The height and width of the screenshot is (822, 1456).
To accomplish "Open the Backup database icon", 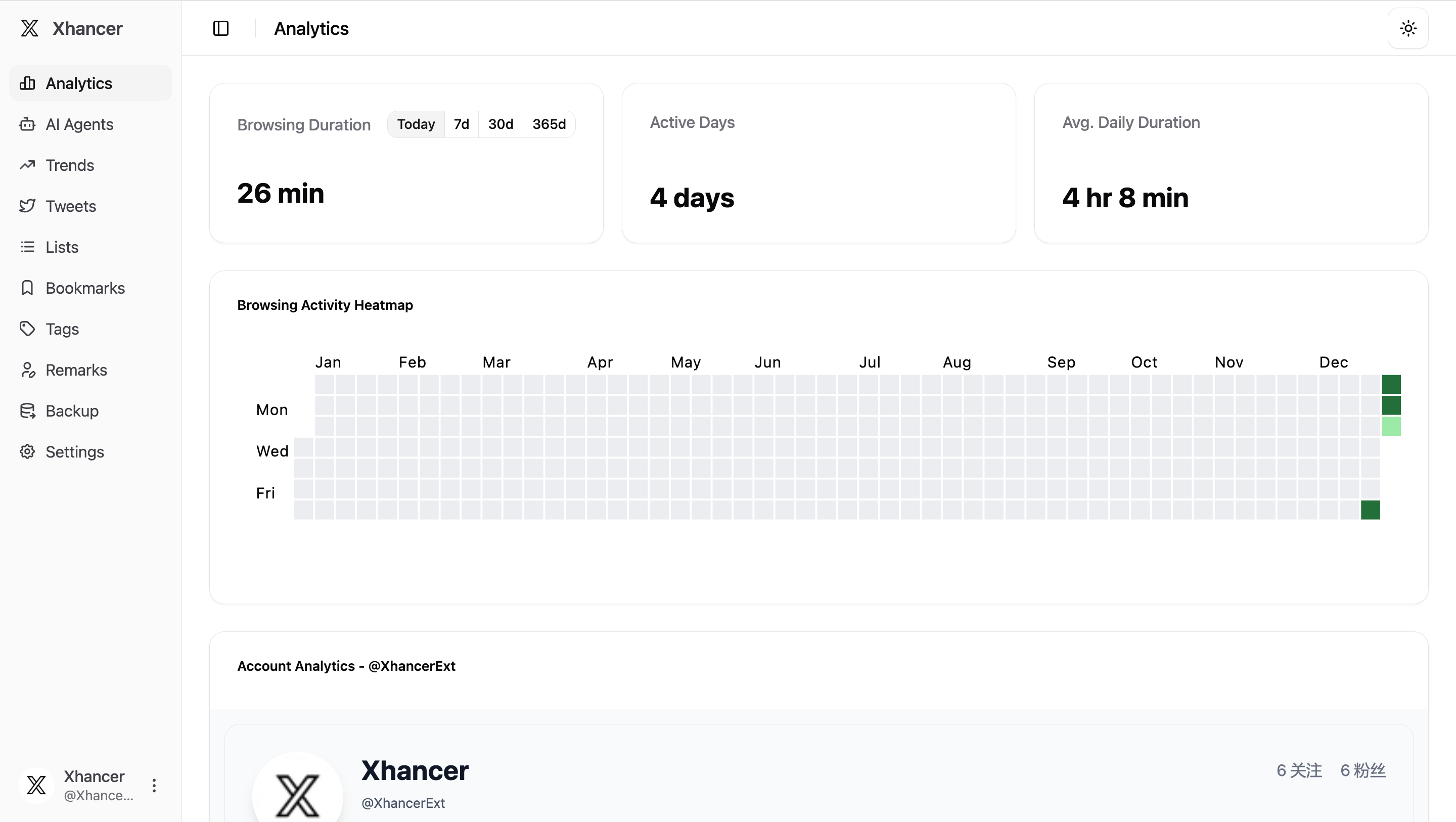I will 27,411.
